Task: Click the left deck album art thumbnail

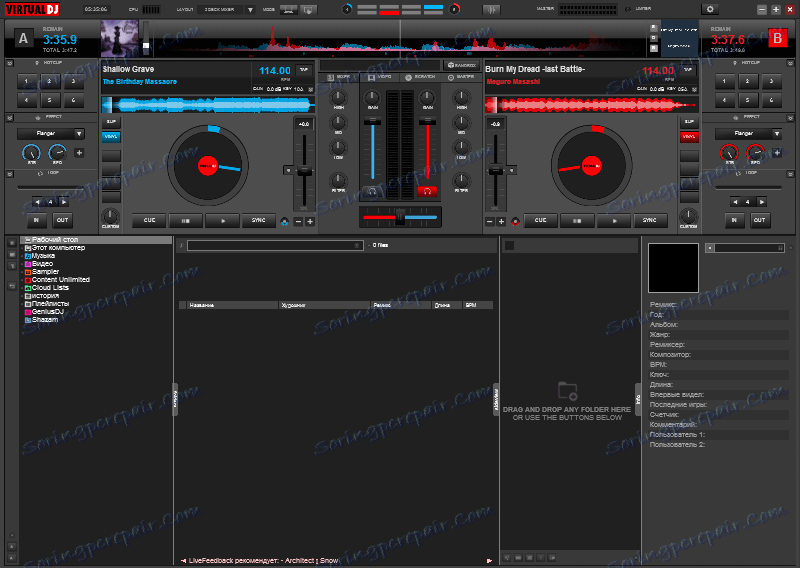Action: [x=119, y=39]
